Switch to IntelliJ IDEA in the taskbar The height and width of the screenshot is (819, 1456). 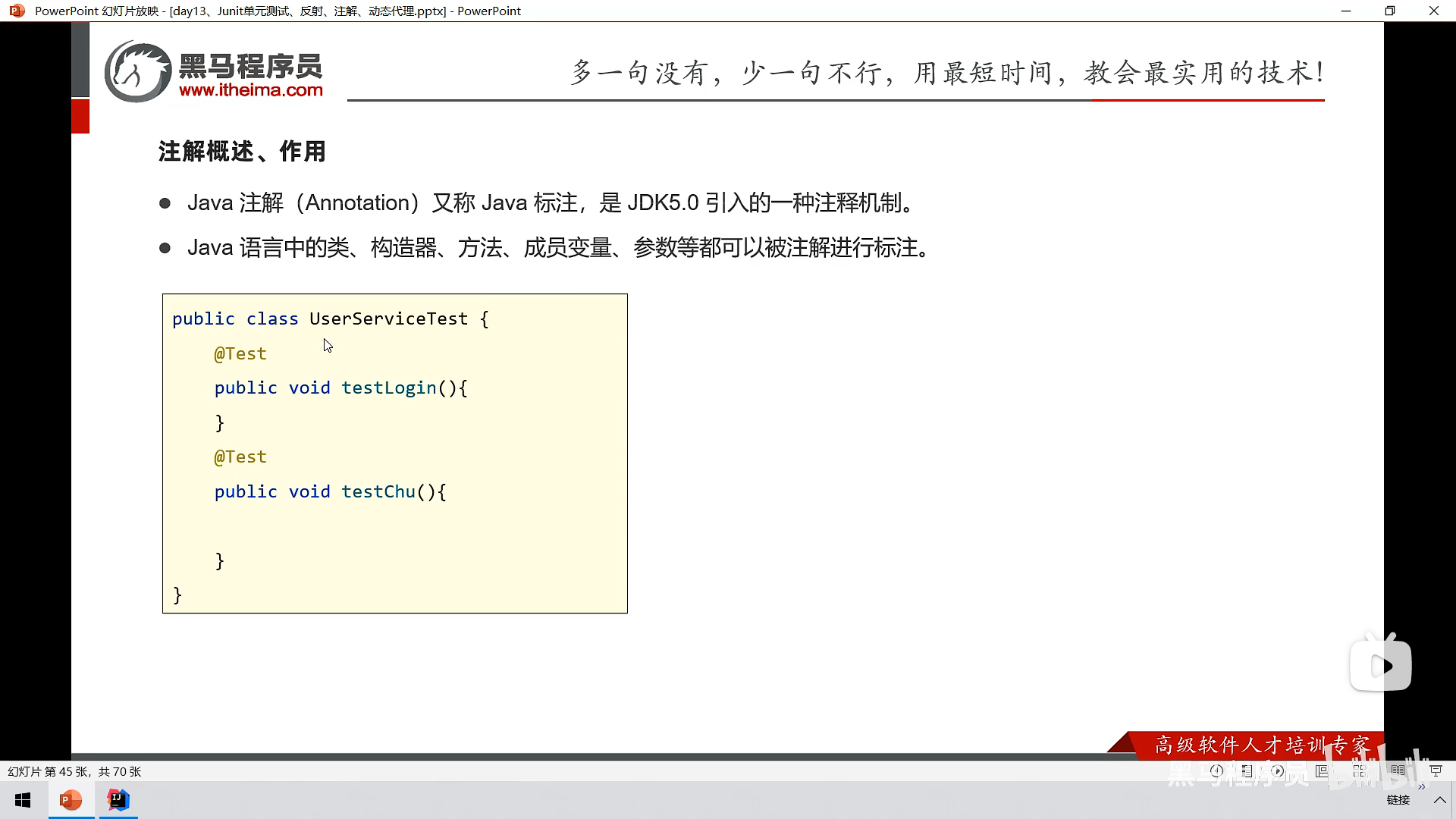[x=118, y=800]
